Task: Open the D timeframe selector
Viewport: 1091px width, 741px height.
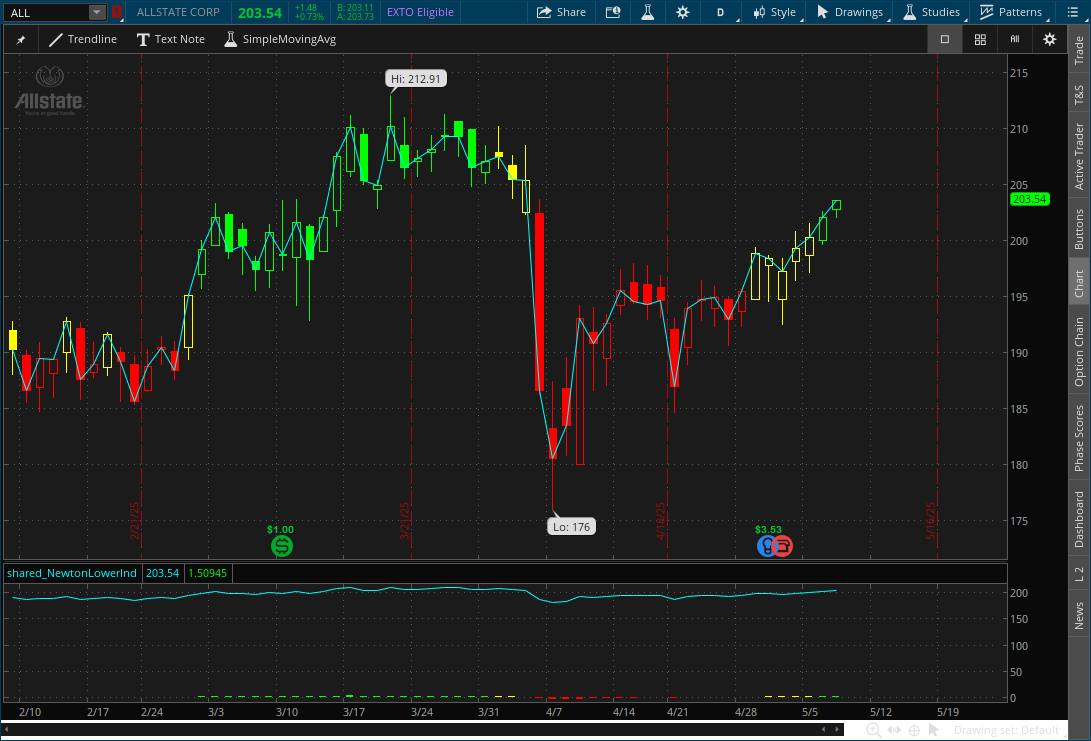Action: pos(721,12)
